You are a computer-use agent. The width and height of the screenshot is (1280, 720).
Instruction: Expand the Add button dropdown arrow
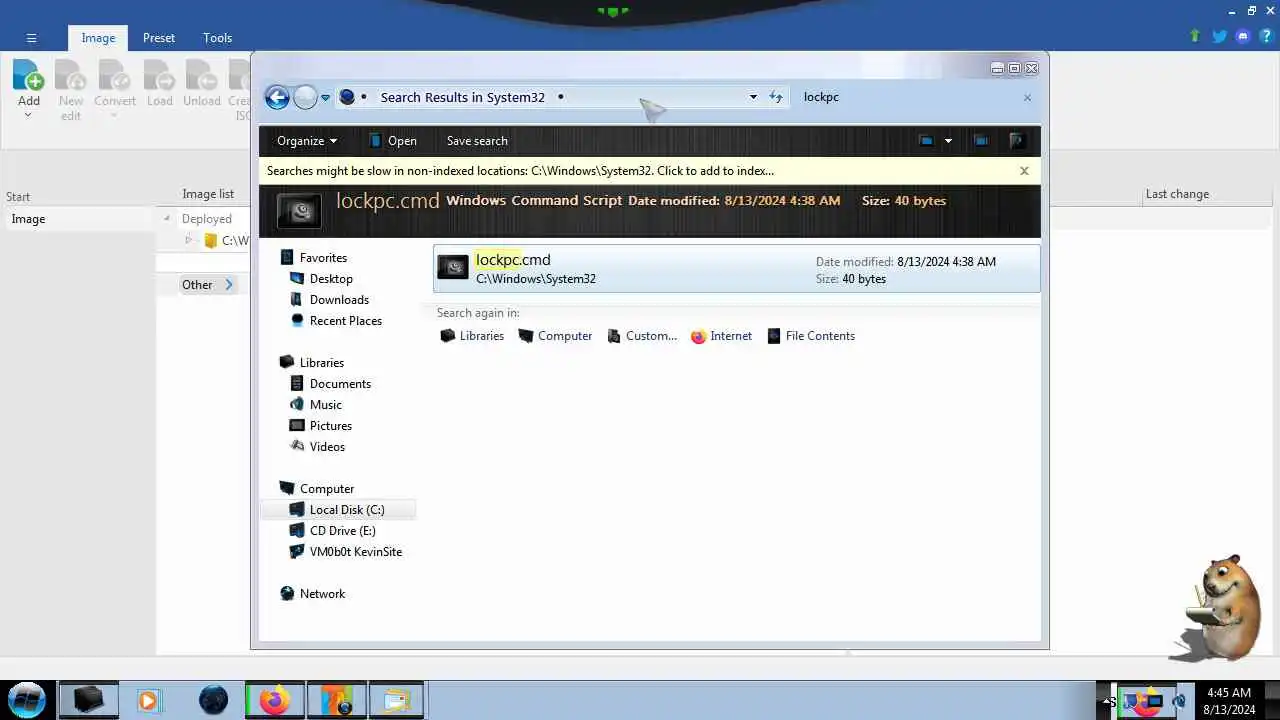[x=28, y=115]
